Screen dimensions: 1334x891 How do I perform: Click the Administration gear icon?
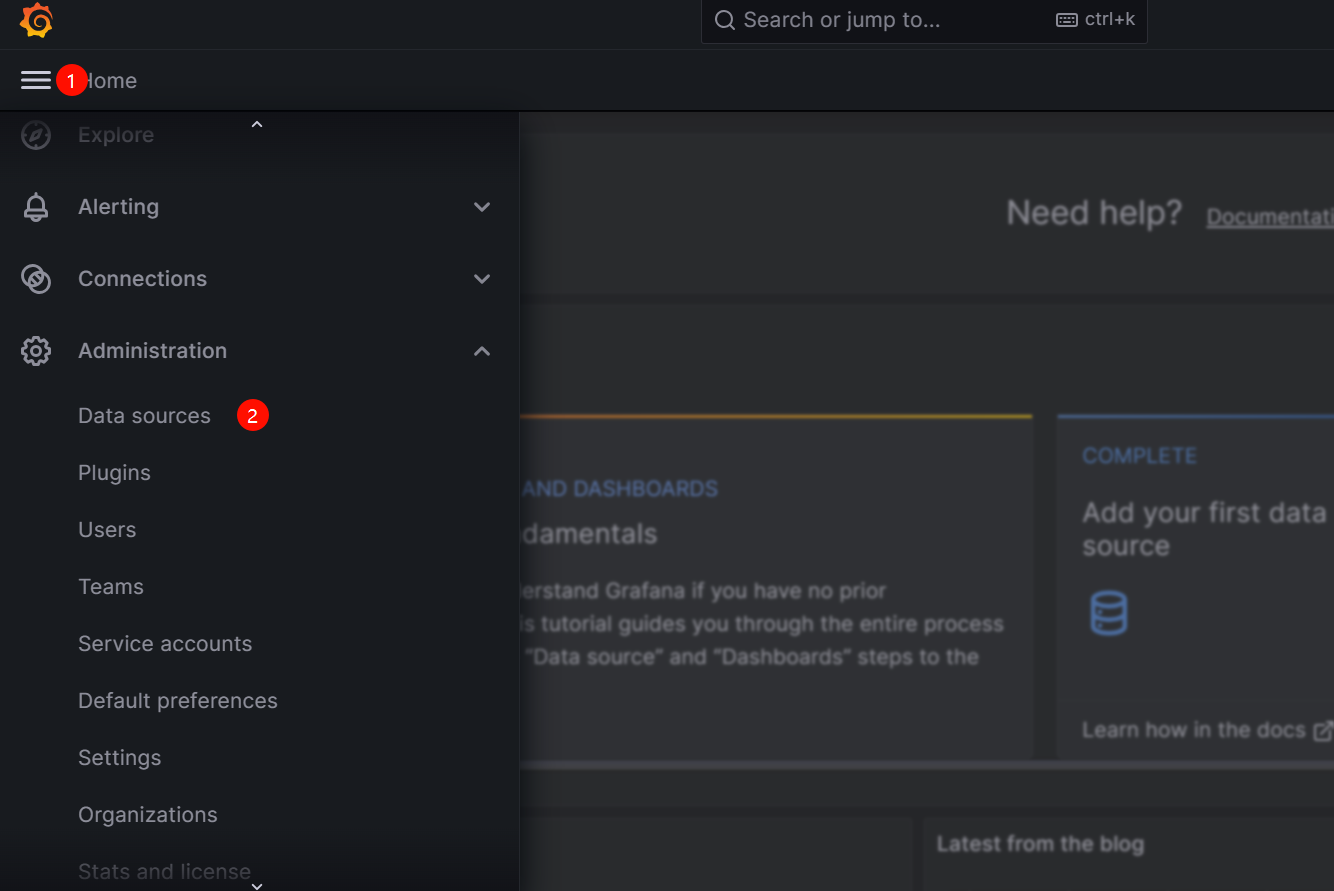coord(36,351)
